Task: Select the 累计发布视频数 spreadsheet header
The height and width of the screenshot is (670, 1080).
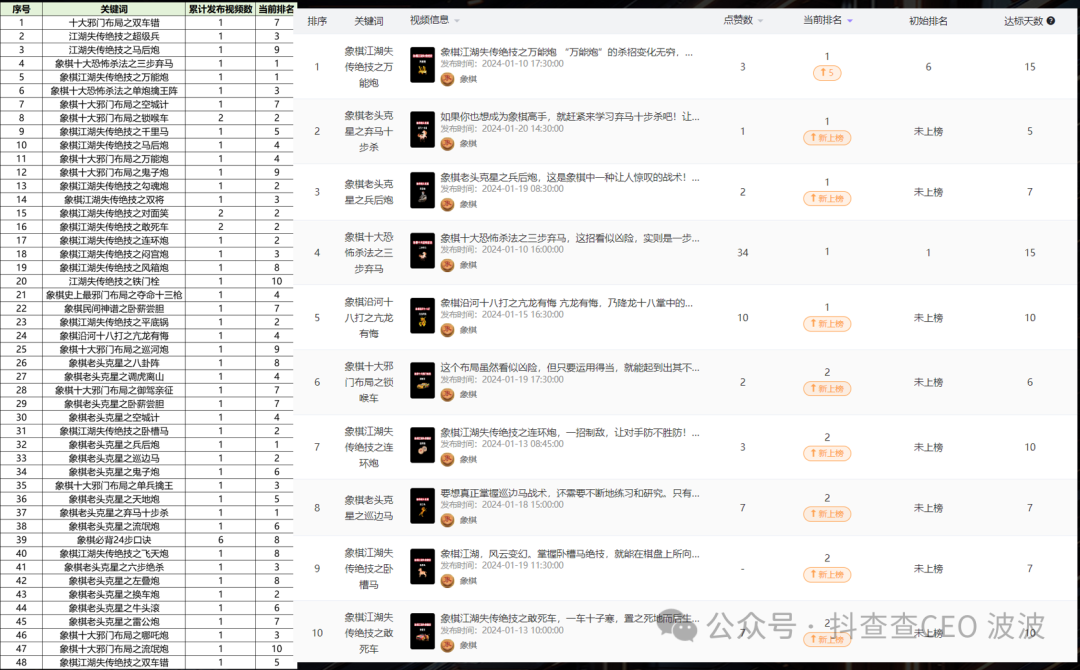Action: (x=220, y=9)
